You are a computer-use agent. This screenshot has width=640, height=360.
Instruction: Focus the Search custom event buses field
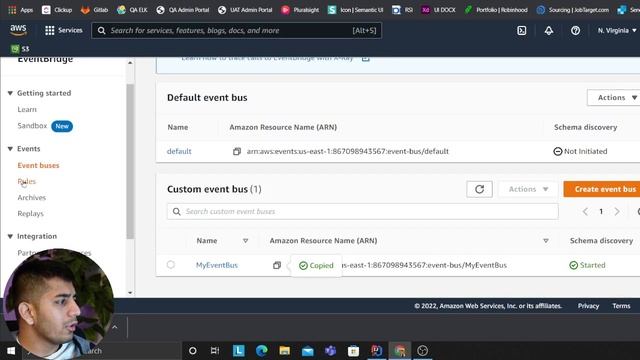click(x=362, y=211)
